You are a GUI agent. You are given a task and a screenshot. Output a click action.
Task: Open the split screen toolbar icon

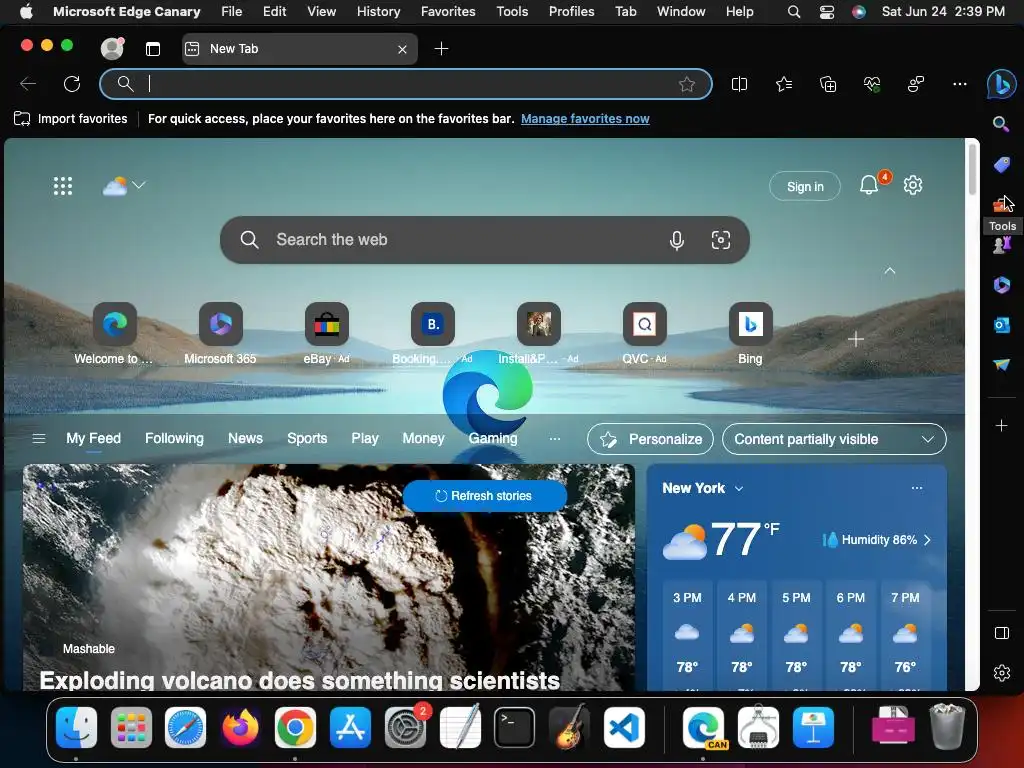739,84
